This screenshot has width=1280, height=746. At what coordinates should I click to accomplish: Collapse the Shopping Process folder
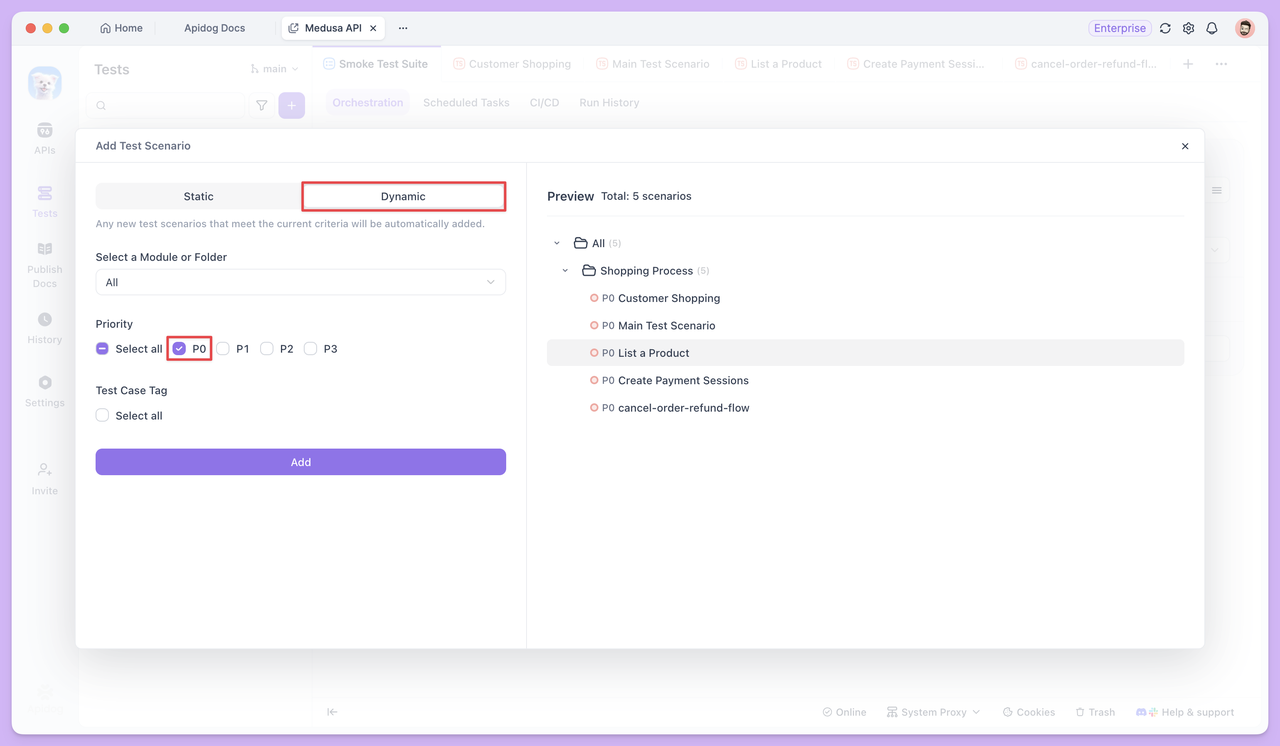tap(564, 270)
